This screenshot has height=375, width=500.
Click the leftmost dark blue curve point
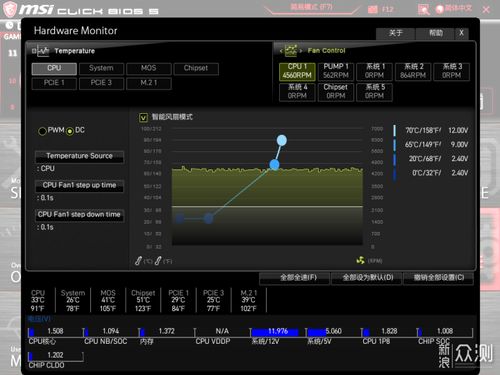click(180, 219)
